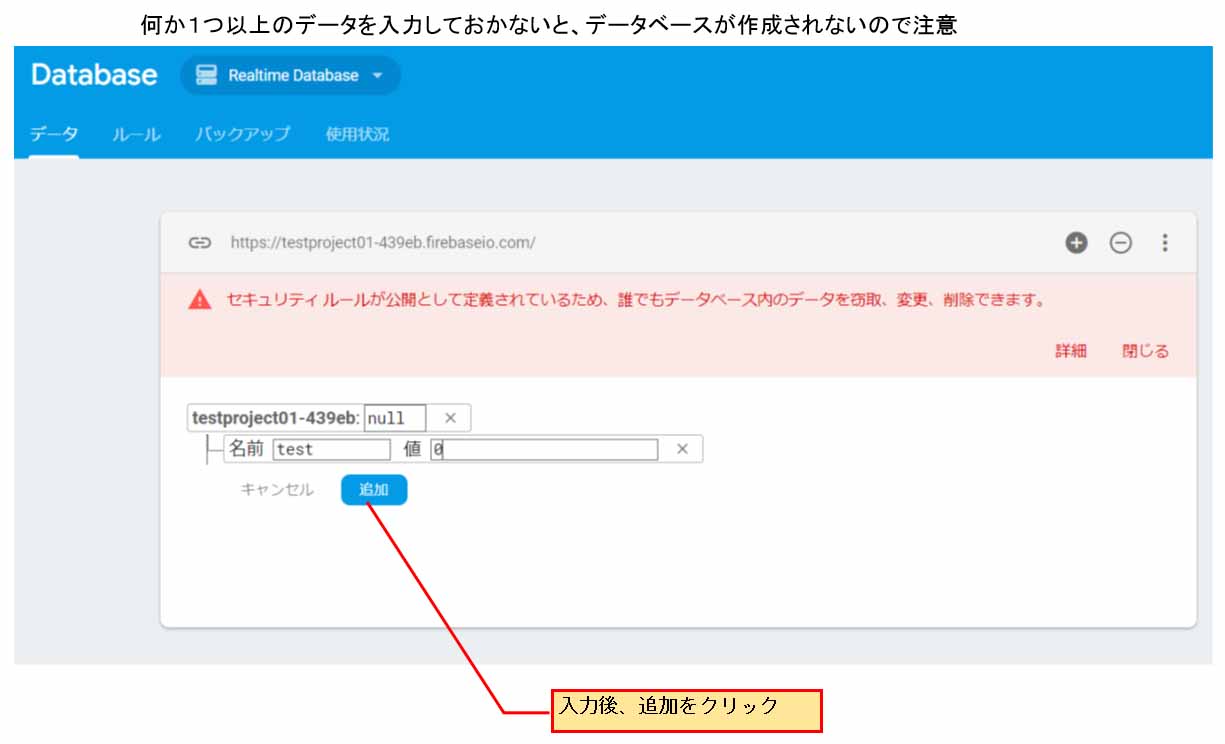The width and height of the screenshot is (1225, 744).
Task: Open the three-dot more options menu
Action: point(1164,243)
